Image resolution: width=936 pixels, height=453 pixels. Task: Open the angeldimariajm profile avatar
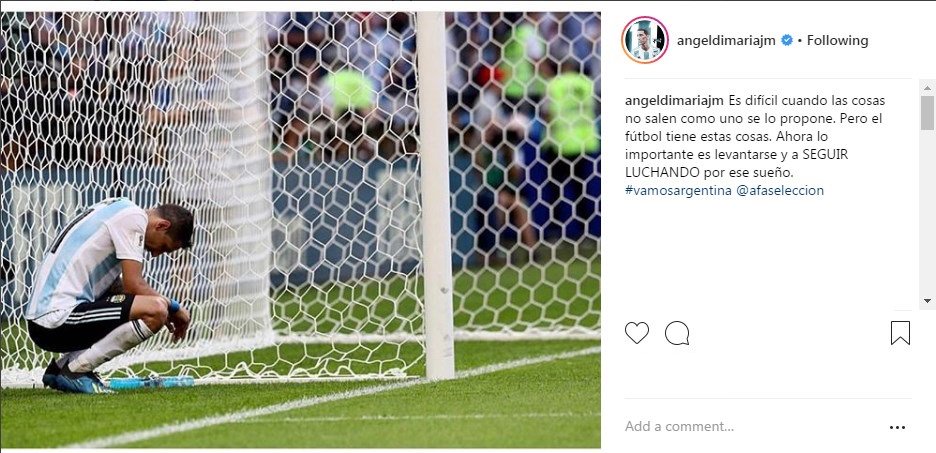[x=645, y=40]
